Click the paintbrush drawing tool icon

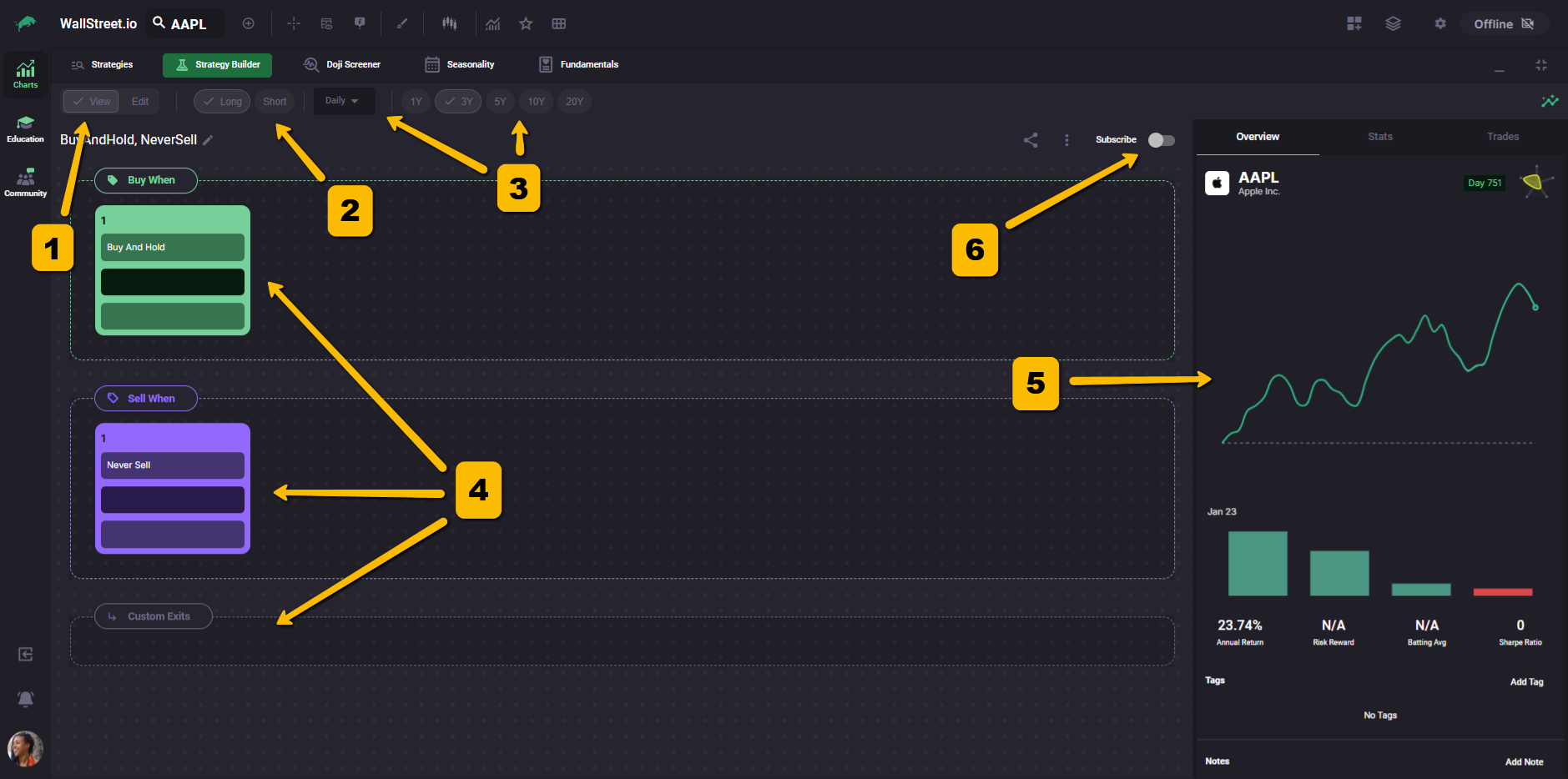click(x=402, y=23)
